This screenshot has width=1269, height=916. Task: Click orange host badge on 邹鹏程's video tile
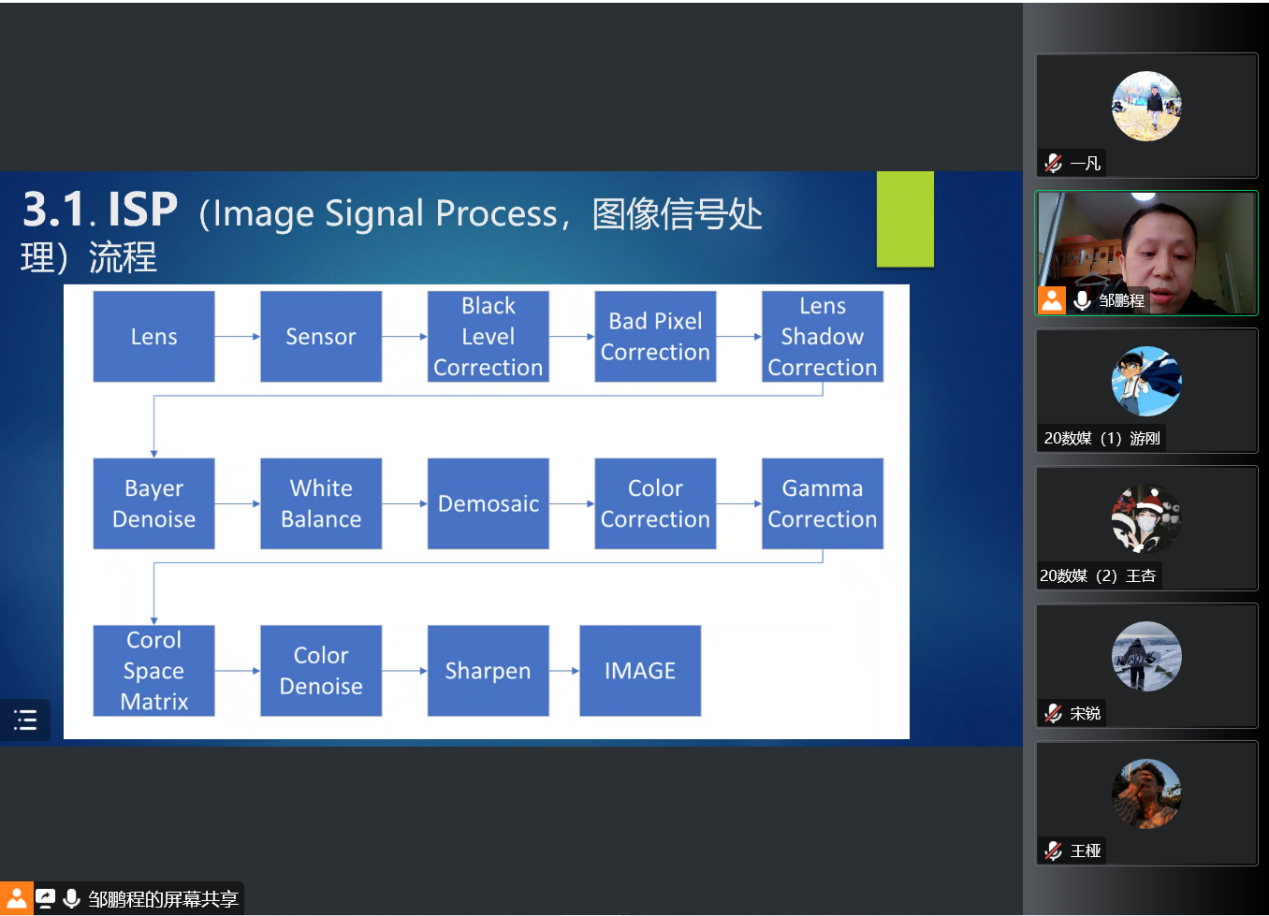click(1052, 300)
